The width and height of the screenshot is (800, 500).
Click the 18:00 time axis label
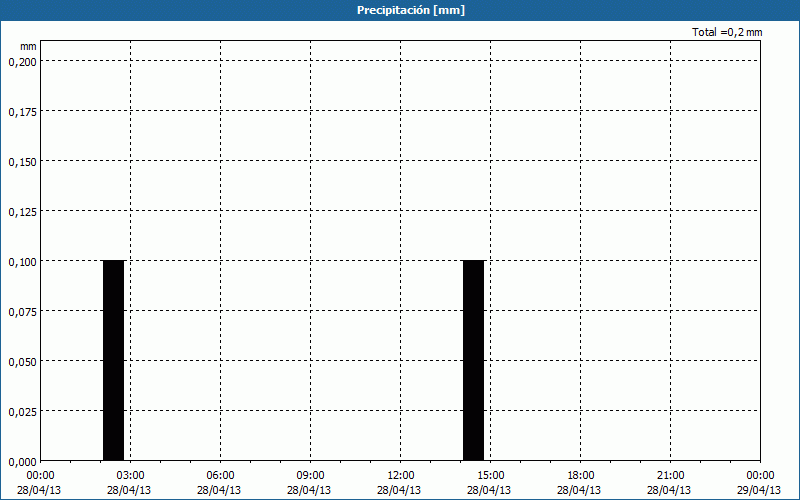pos(581,476)
